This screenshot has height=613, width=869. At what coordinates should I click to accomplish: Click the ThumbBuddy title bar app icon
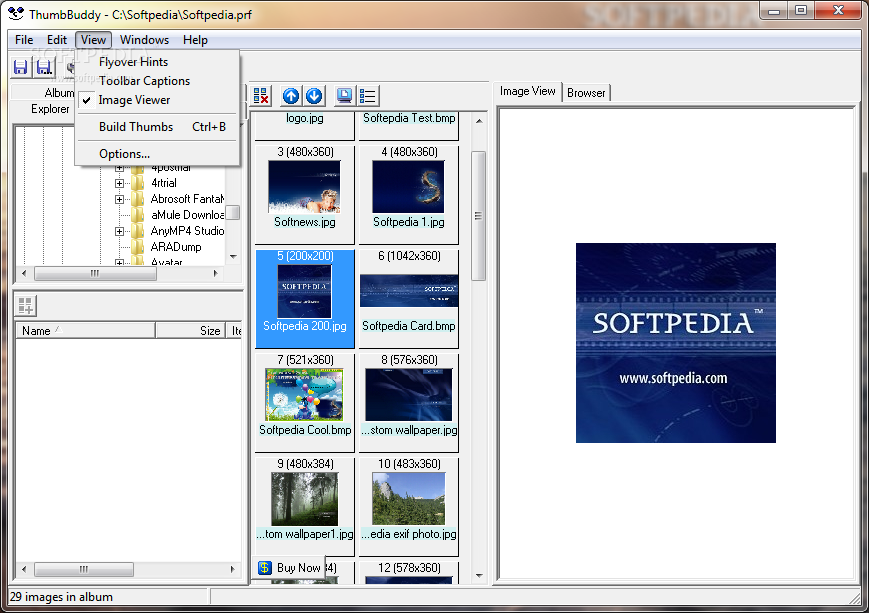tap(16, 13)
